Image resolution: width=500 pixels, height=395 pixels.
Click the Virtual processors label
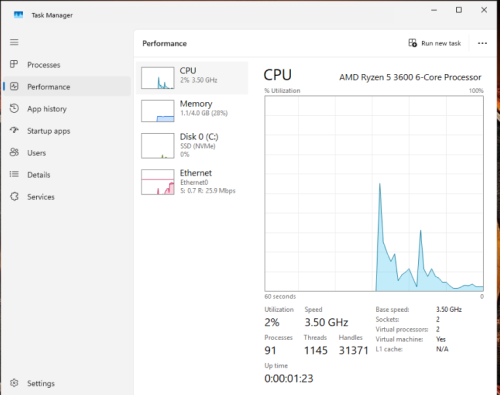pos(402,329)
